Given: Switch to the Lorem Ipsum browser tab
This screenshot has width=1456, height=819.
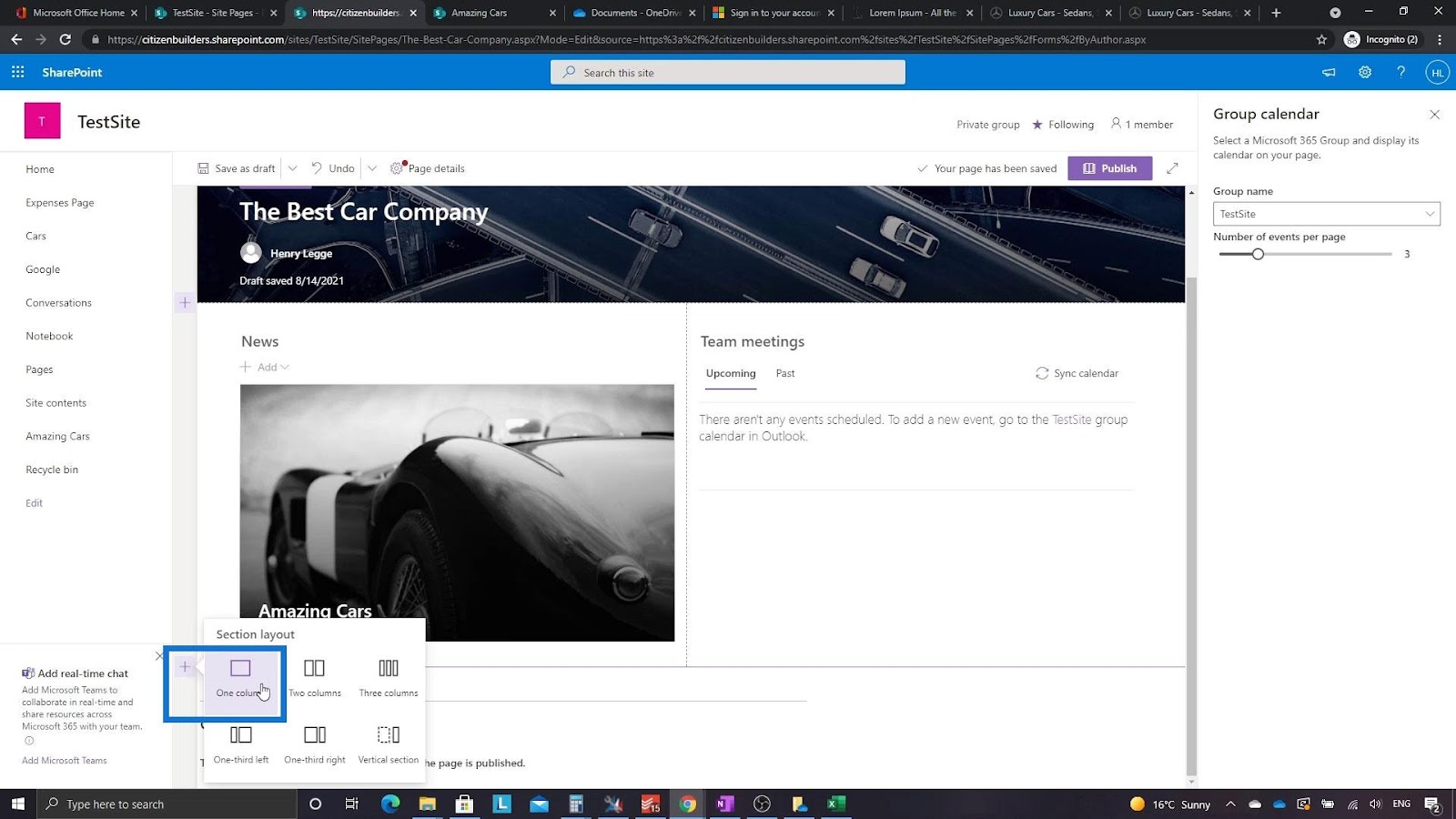Looking at the screenshot, I should pyautogui.click(x=912, y=13).
